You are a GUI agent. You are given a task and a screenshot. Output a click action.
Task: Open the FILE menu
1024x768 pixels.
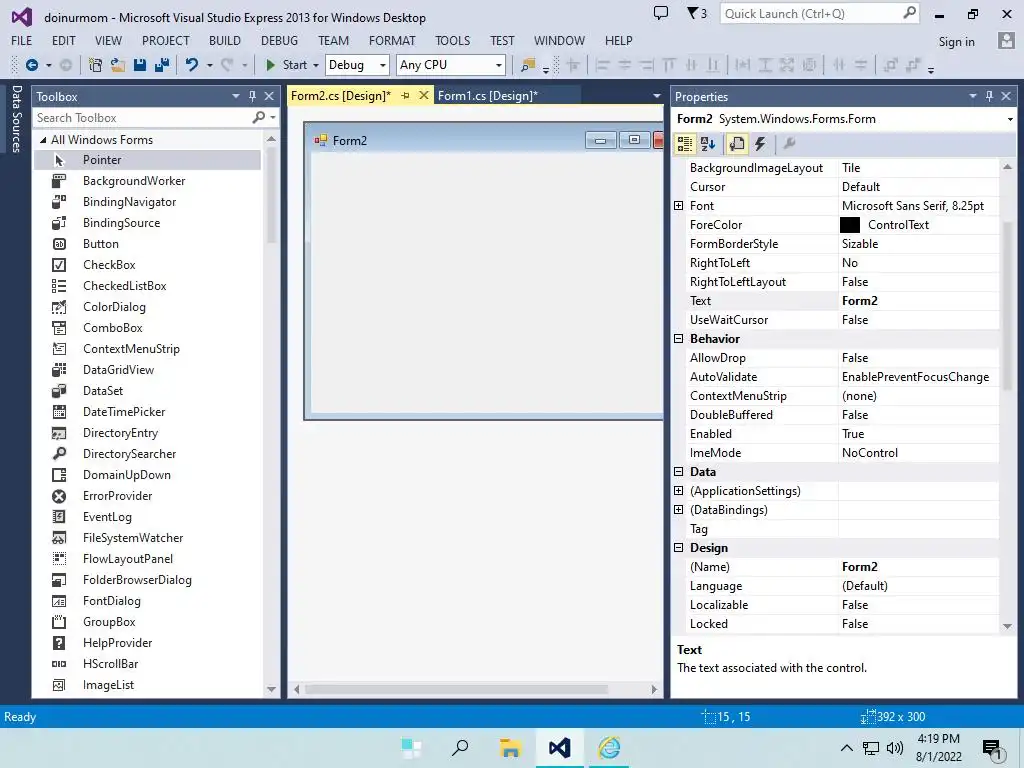[x=22, y=40]
